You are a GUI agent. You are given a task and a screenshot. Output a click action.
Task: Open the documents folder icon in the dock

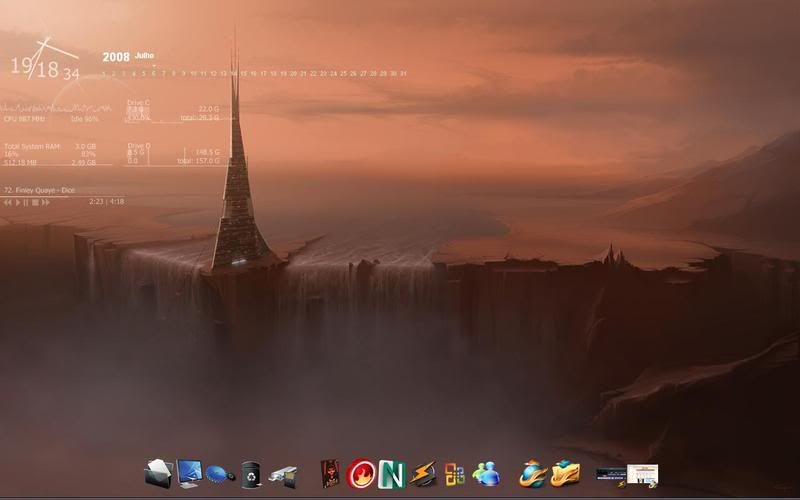coord(159,473)
